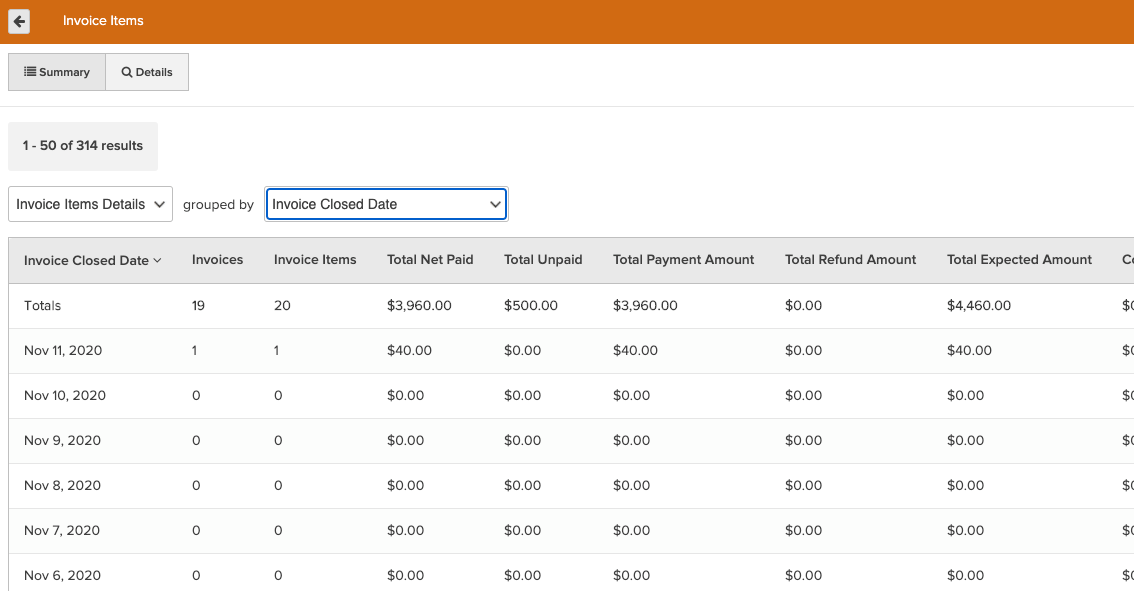Image resolution: width=1134 pixels, height=591 pixels.
Task: Click the Total Unpaid column header
Action: point(543,259)
